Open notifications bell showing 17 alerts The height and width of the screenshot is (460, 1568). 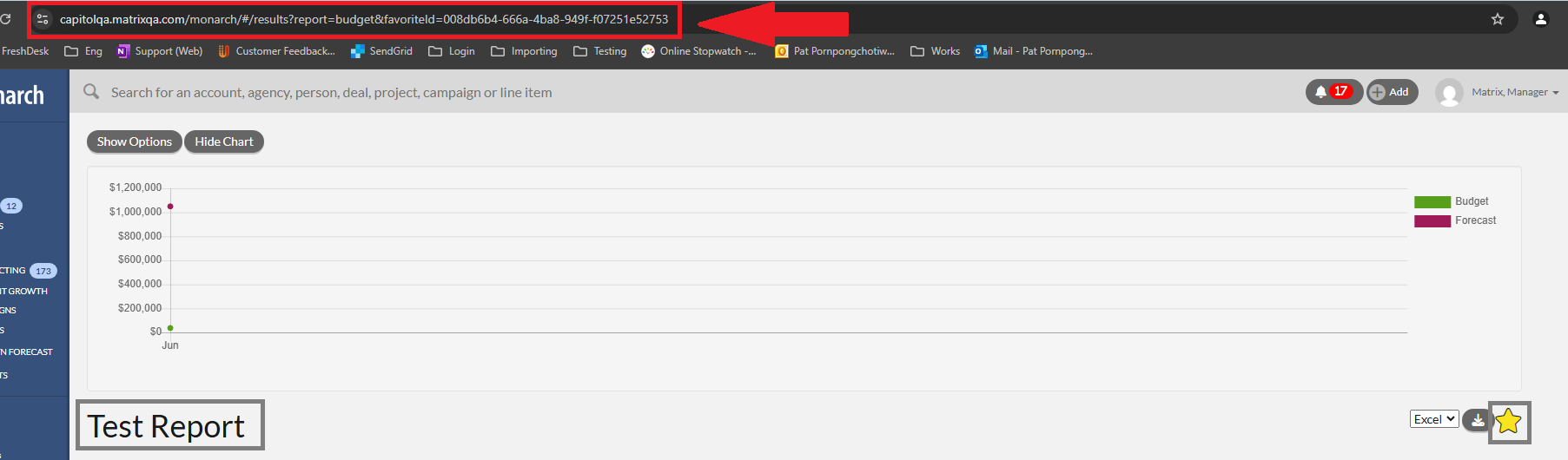point(1333,92)
